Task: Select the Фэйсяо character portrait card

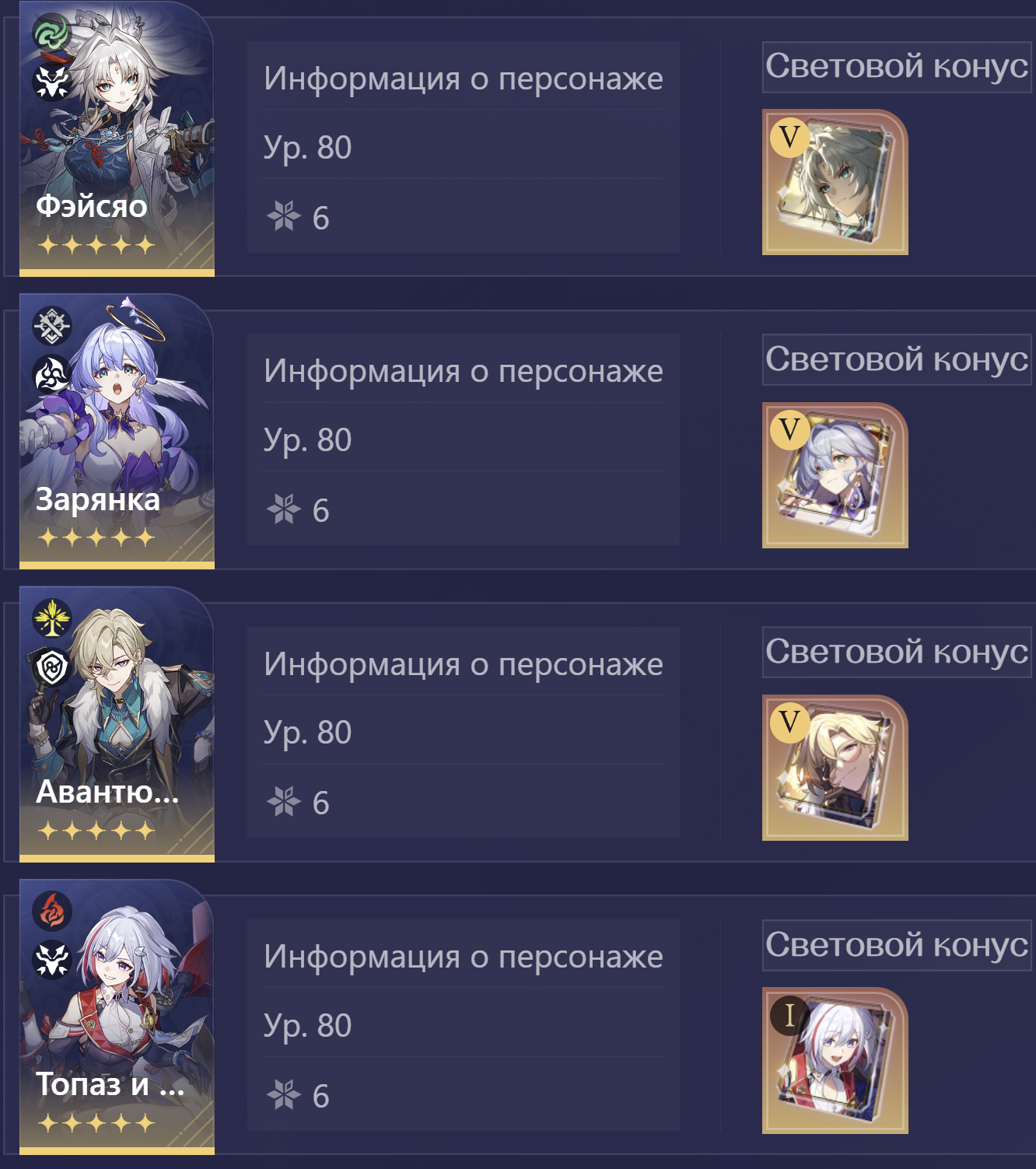Action: click(117, 138)
